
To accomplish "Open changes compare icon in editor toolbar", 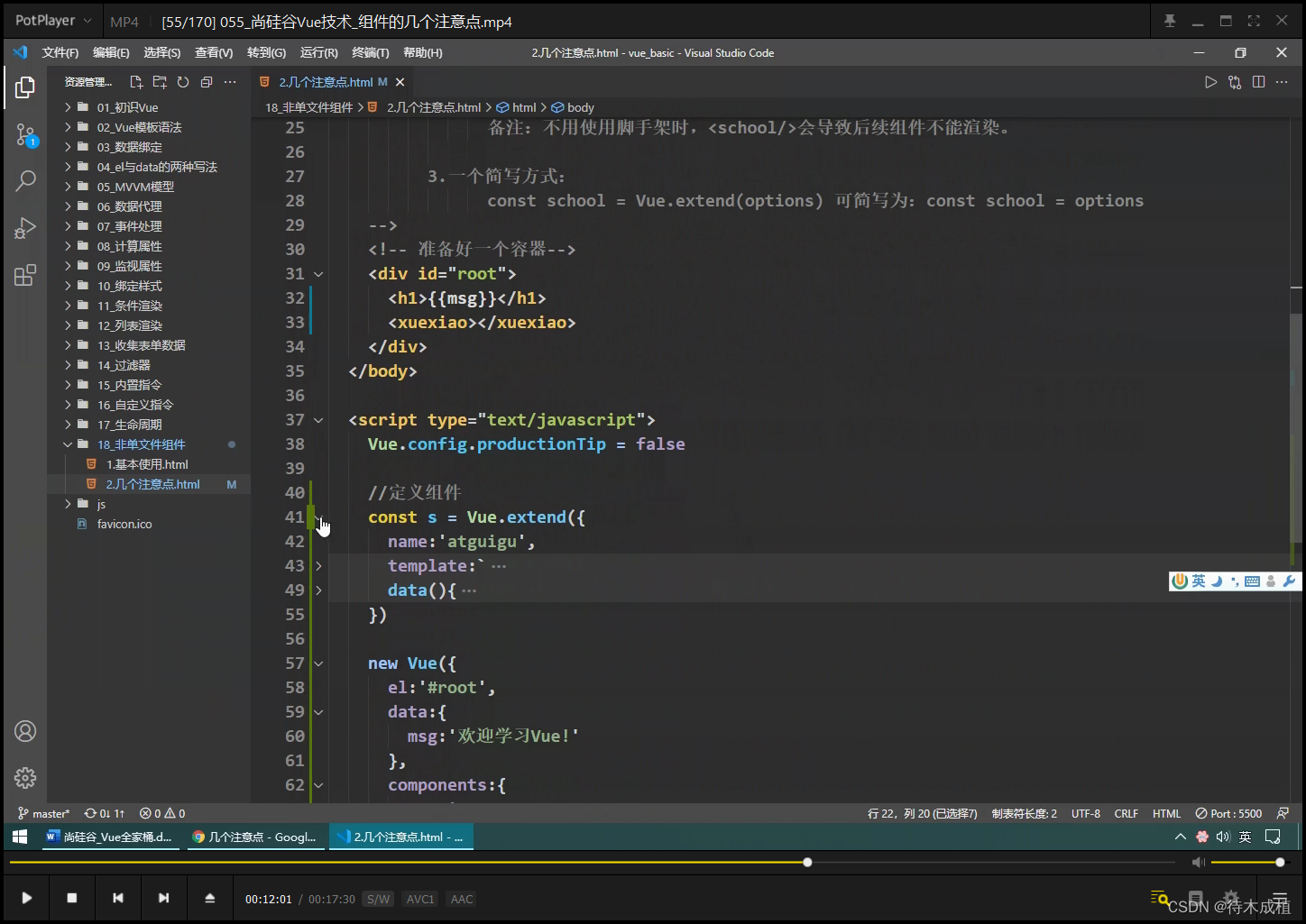I will pyautogui.click(x=1235, y=82).
